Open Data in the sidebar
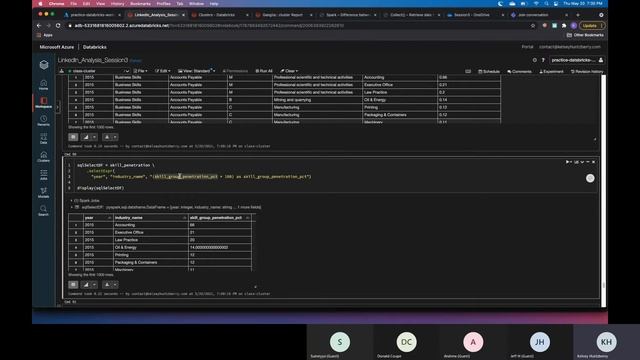Screen dimensions: 640x360 44,138
